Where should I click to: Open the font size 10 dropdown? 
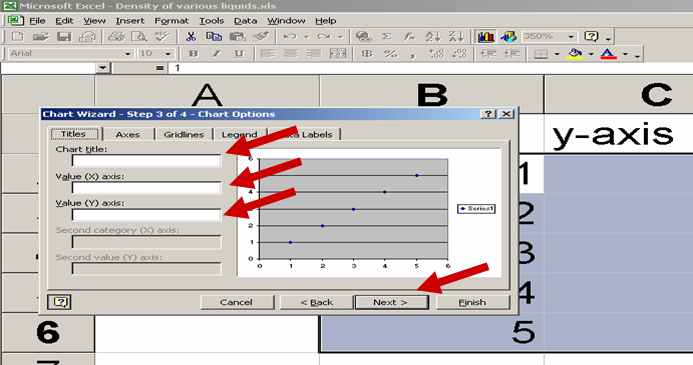[168, 54]
